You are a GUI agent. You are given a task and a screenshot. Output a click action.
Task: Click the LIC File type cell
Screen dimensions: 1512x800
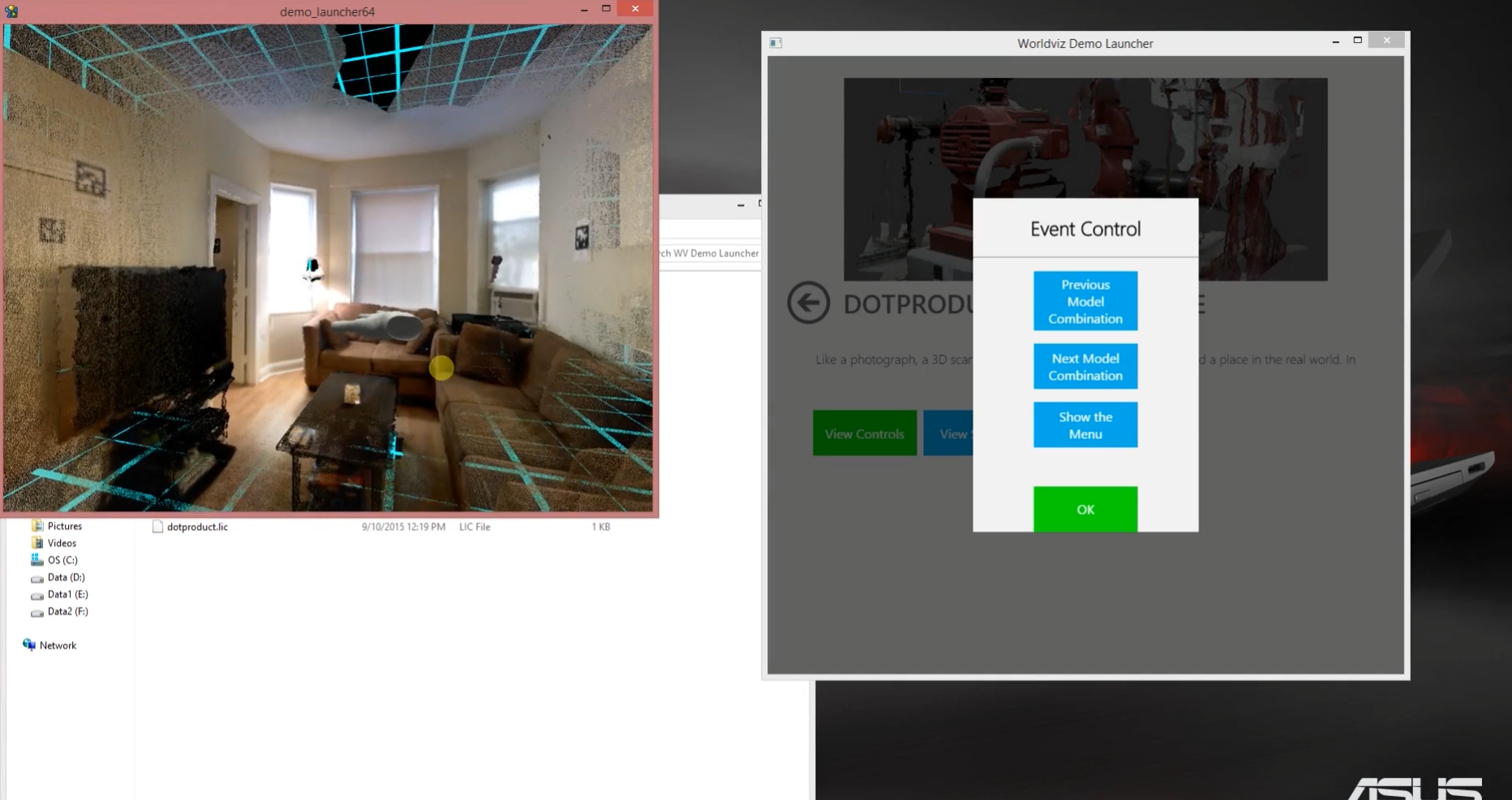[475, 527]
